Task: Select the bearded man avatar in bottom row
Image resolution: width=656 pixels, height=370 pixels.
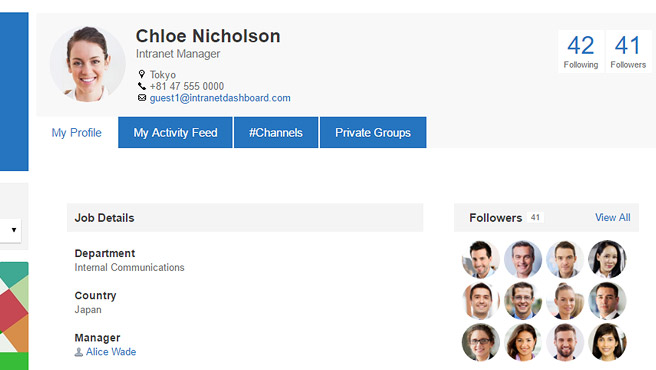Action: point(565,342)
